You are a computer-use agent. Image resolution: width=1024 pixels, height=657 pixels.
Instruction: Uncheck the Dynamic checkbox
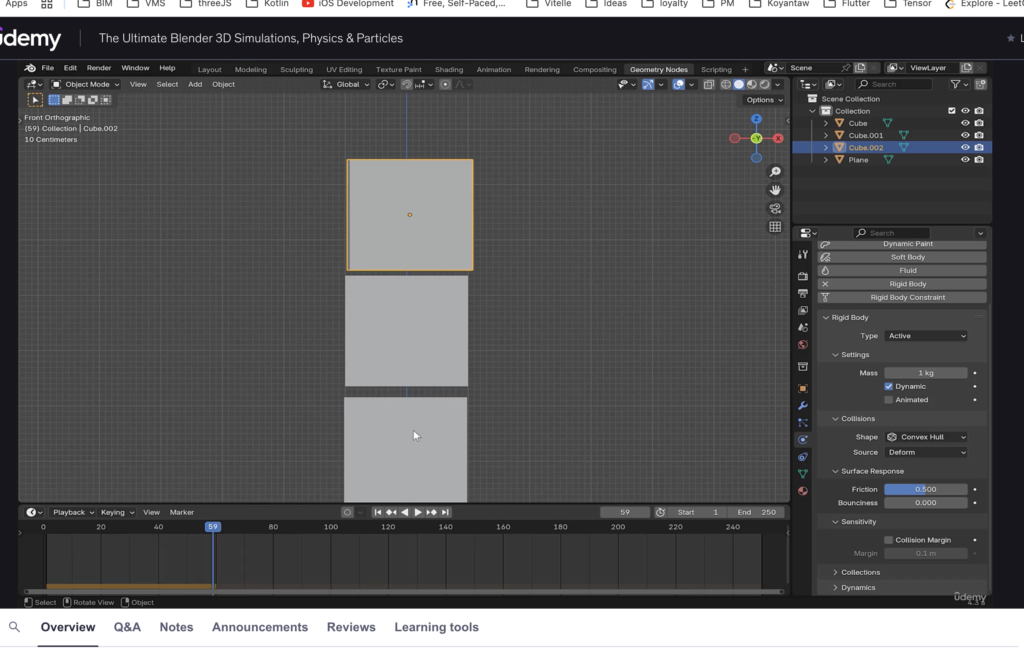888,386
